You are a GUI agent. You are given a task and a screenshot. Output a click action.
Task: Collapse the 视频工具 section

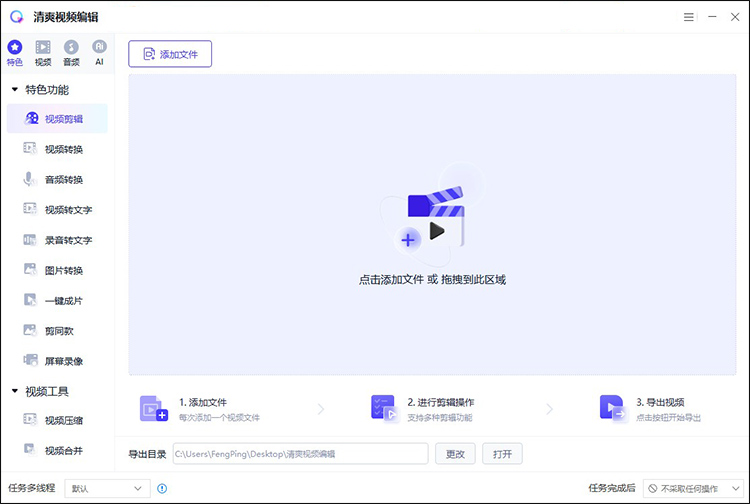click(x=15, y=391)
